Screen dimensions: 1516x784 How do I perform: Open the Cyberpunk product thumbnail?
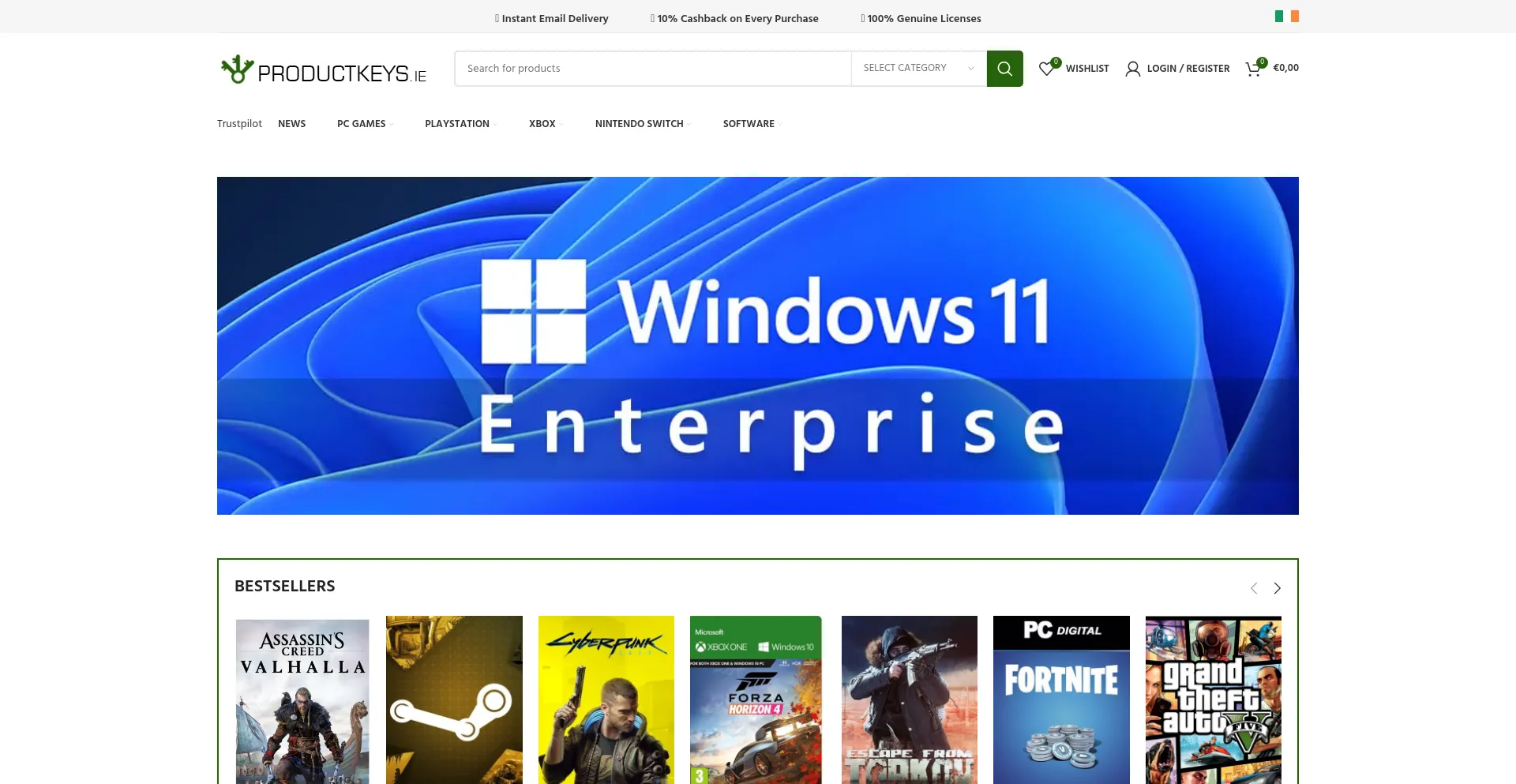click(606, 700)
